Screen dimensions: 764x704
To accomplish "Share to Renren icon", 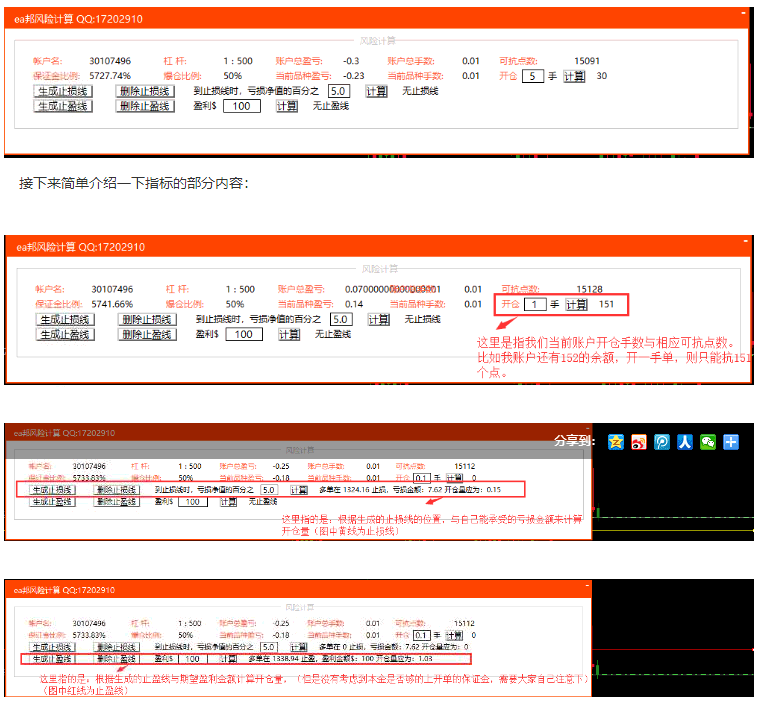I will (685, 442).
